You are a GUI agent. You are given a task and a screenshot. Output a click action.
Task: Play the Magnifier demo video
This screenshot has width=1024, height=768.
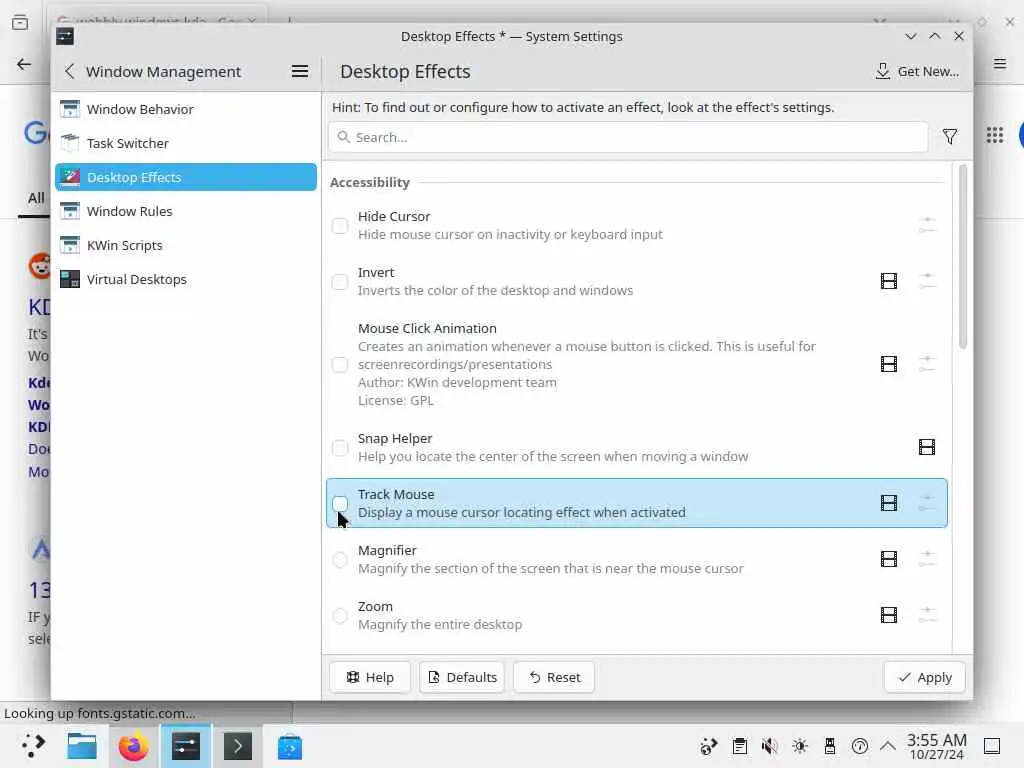click(889, 559)
